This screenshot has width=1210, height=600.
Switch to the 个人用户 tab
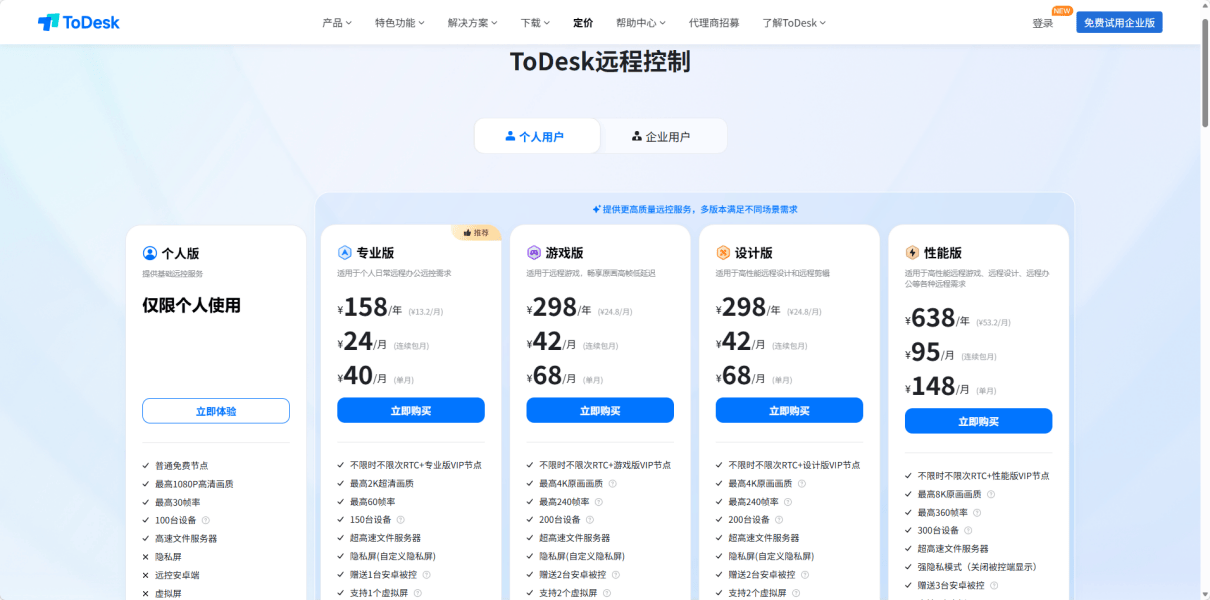click(537, 136)
